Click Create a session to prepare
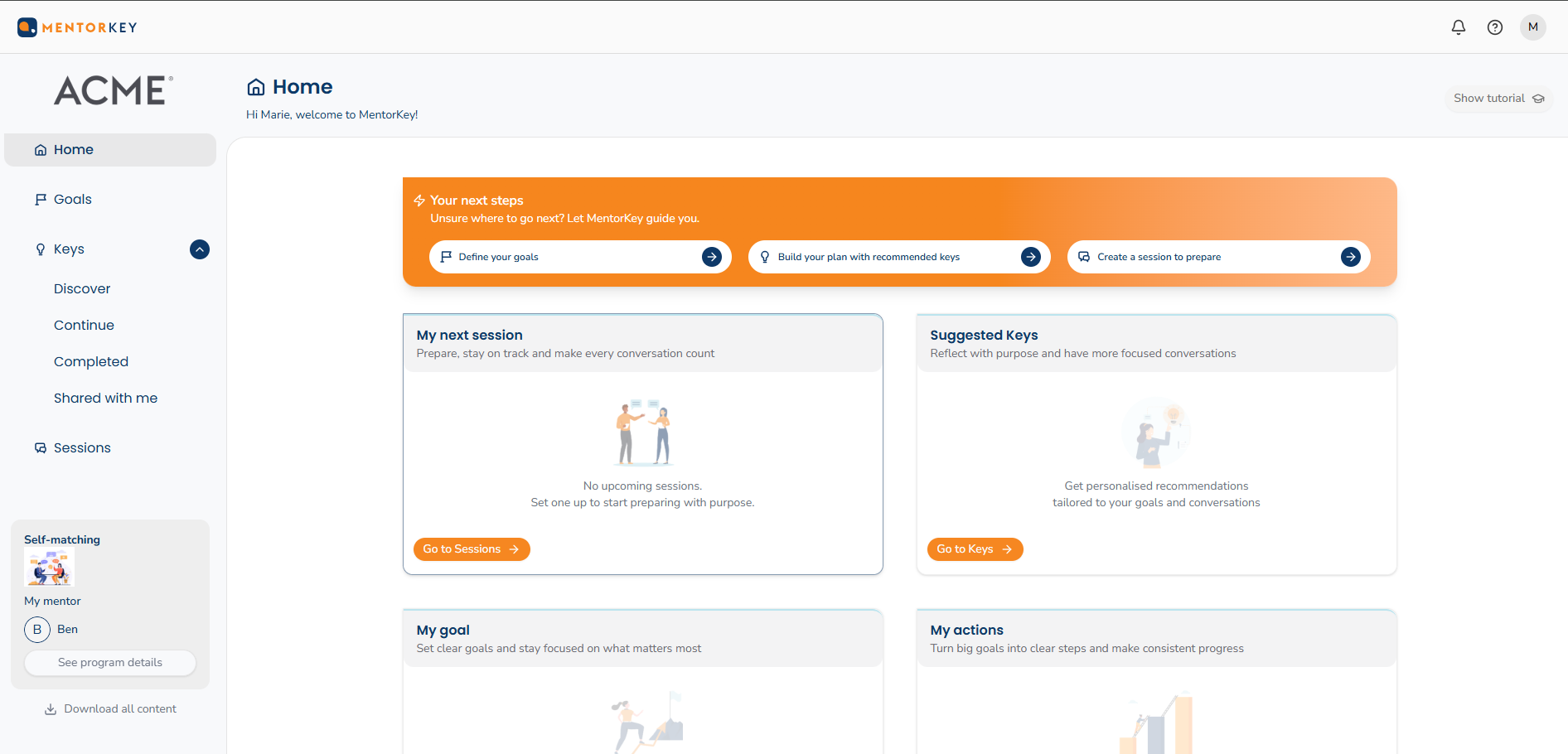 tap(1219, 257)
